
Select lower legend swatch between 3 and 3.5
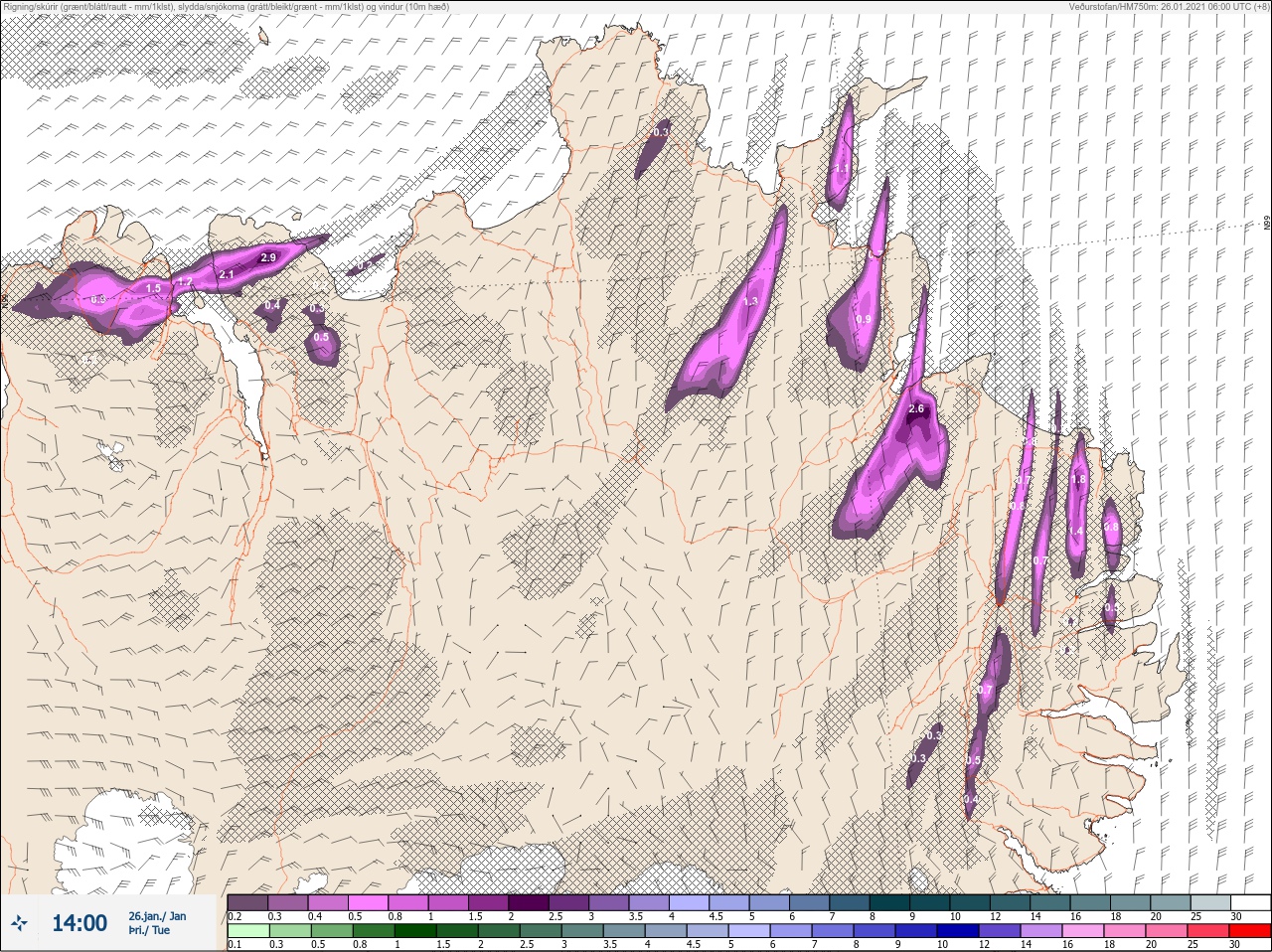click(582, 930)
